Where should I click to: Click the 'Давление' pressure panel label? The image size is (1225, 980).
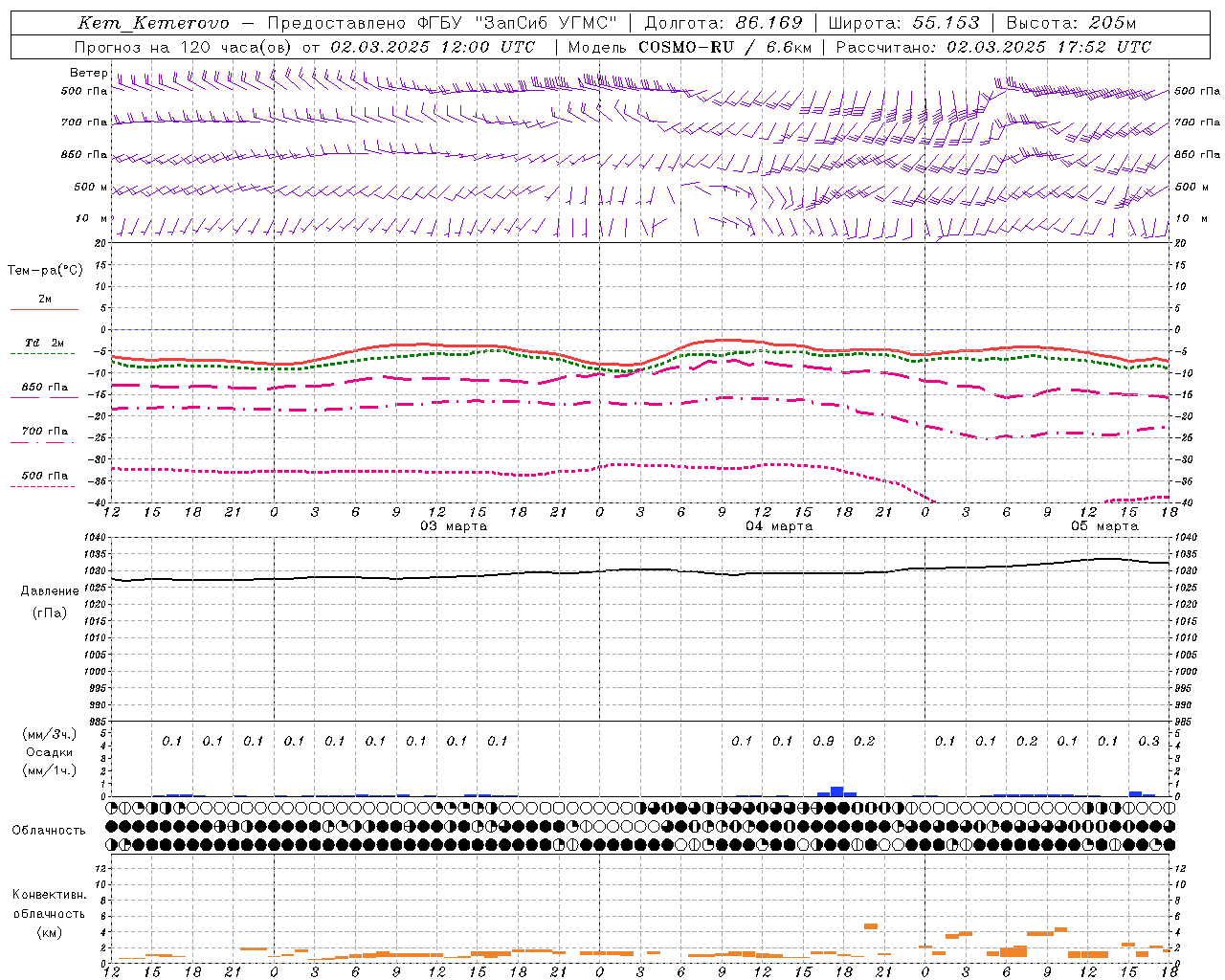(50, 591)
